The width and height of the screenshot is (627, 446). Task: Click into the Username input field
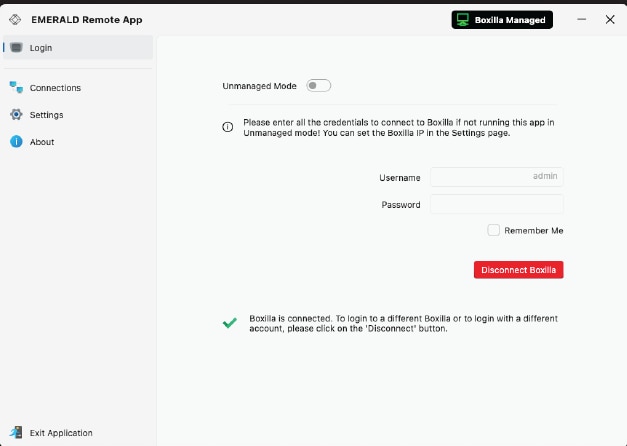click(x=497, y=177)
